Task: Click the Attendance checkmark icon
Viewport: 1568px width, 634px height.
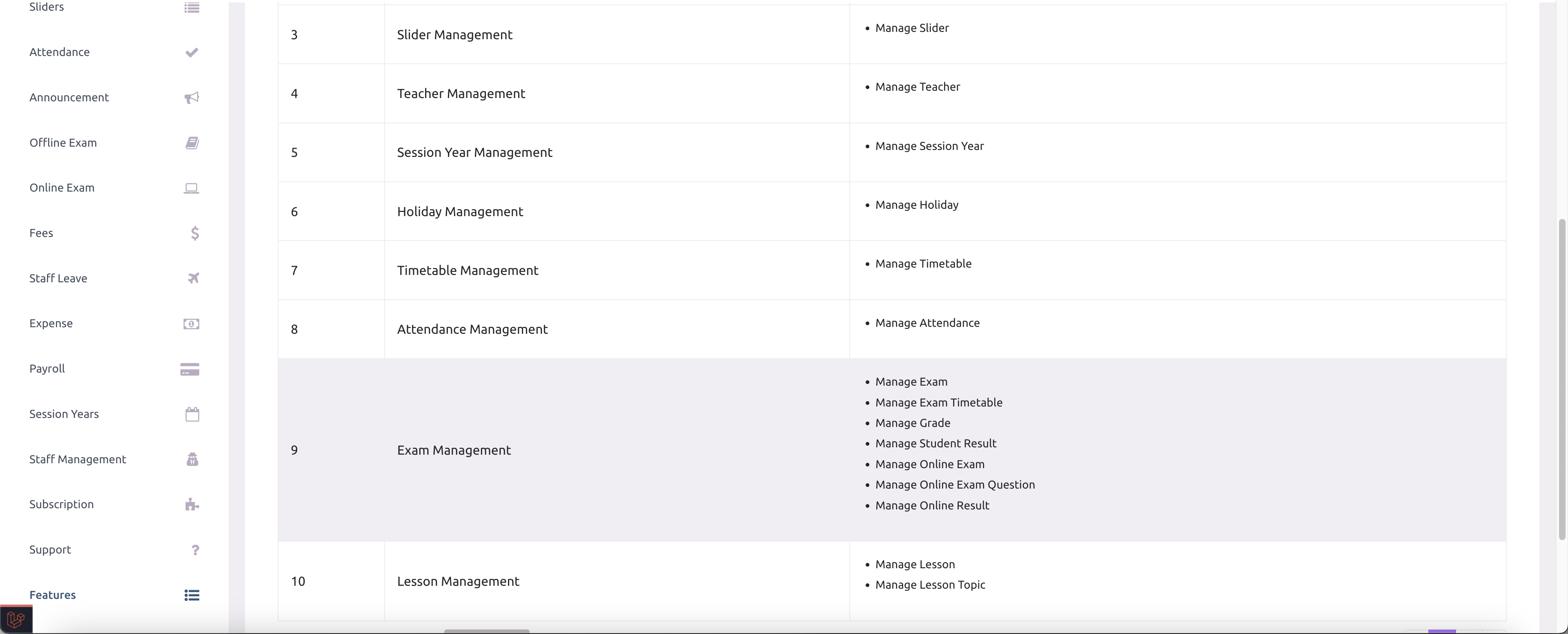Action: 192,52
